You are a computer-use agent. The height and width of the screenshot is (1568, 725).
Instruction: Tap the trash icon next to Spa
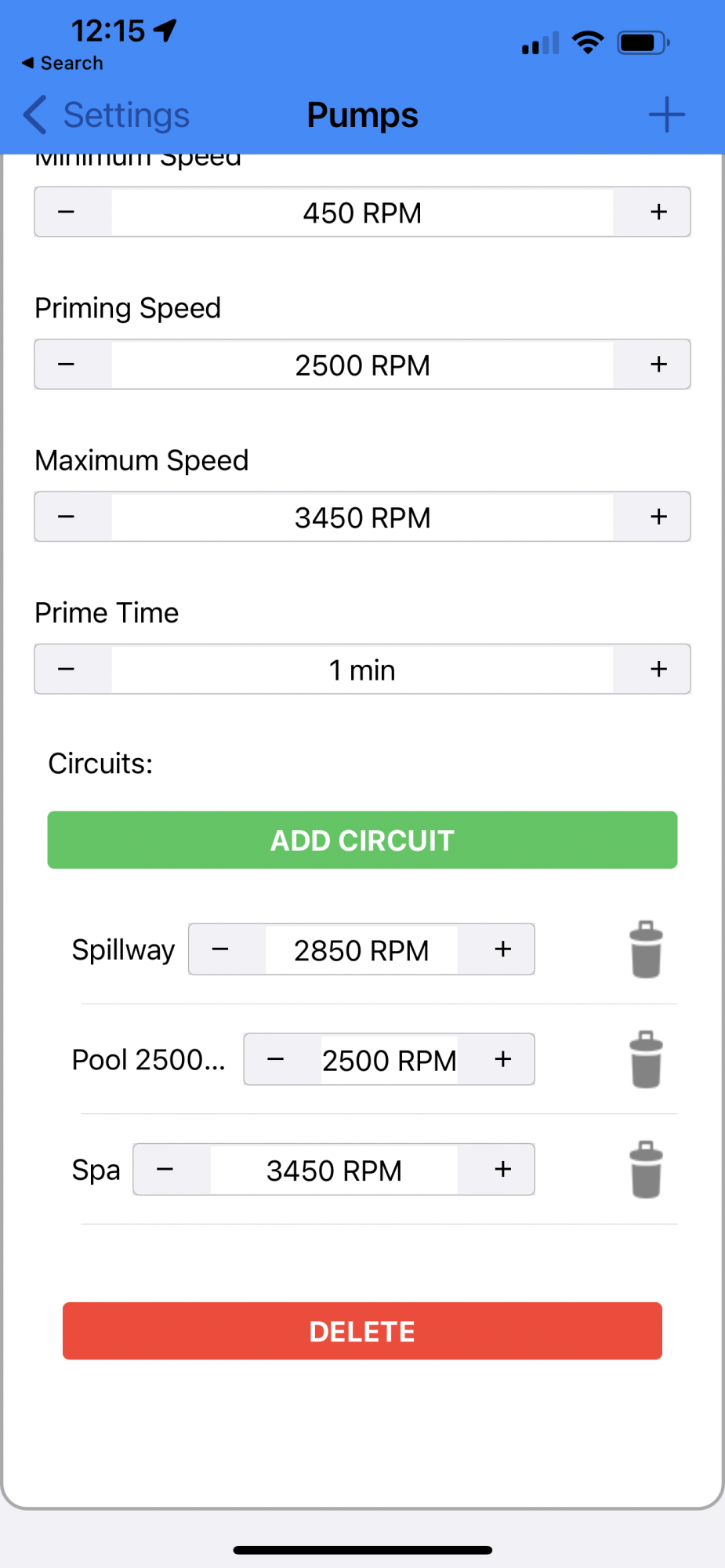(646, 1170)
